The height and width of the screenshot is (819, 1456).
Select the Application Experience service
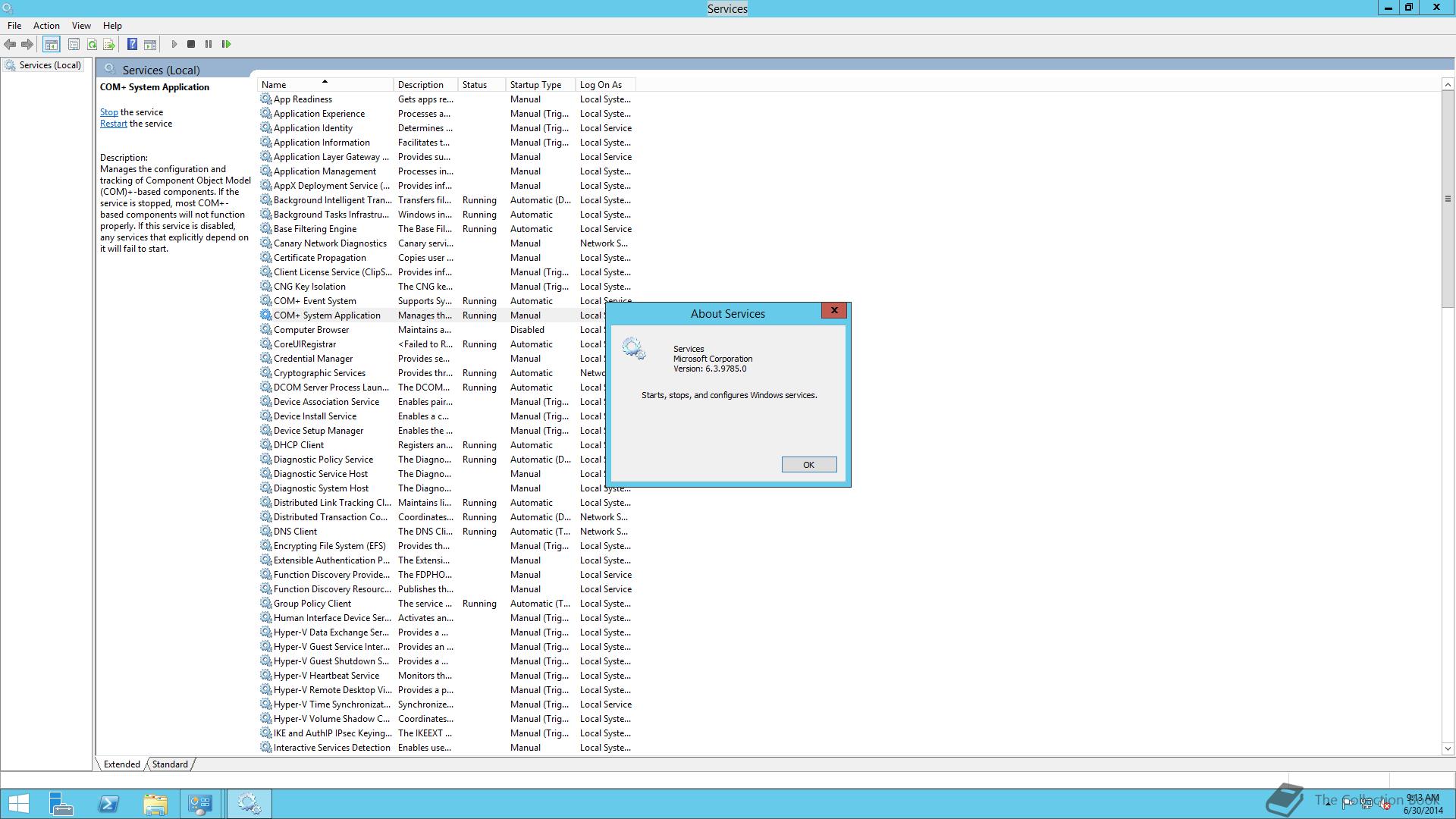tap(446, 113)
